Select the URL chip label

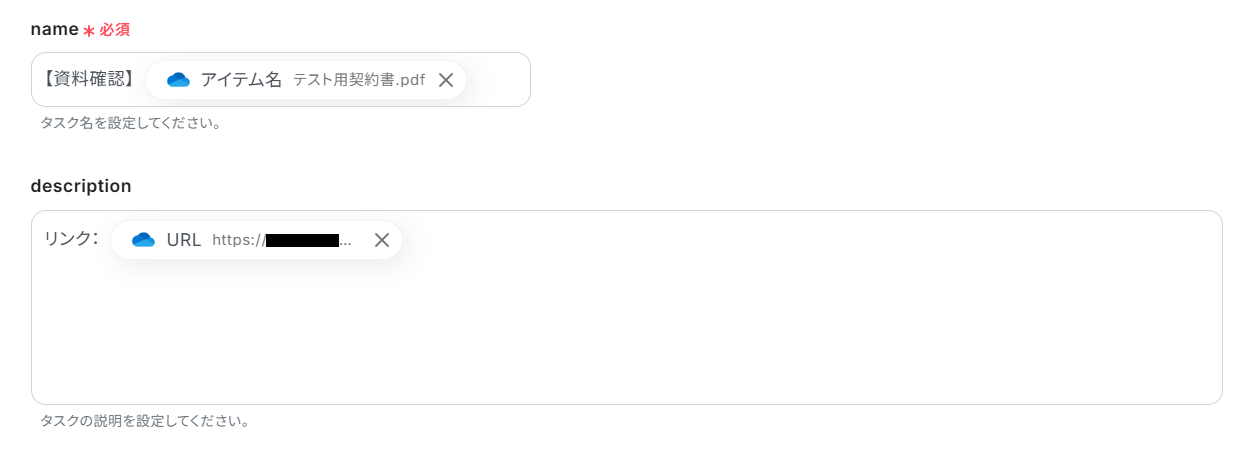click(x=184, y=240)
